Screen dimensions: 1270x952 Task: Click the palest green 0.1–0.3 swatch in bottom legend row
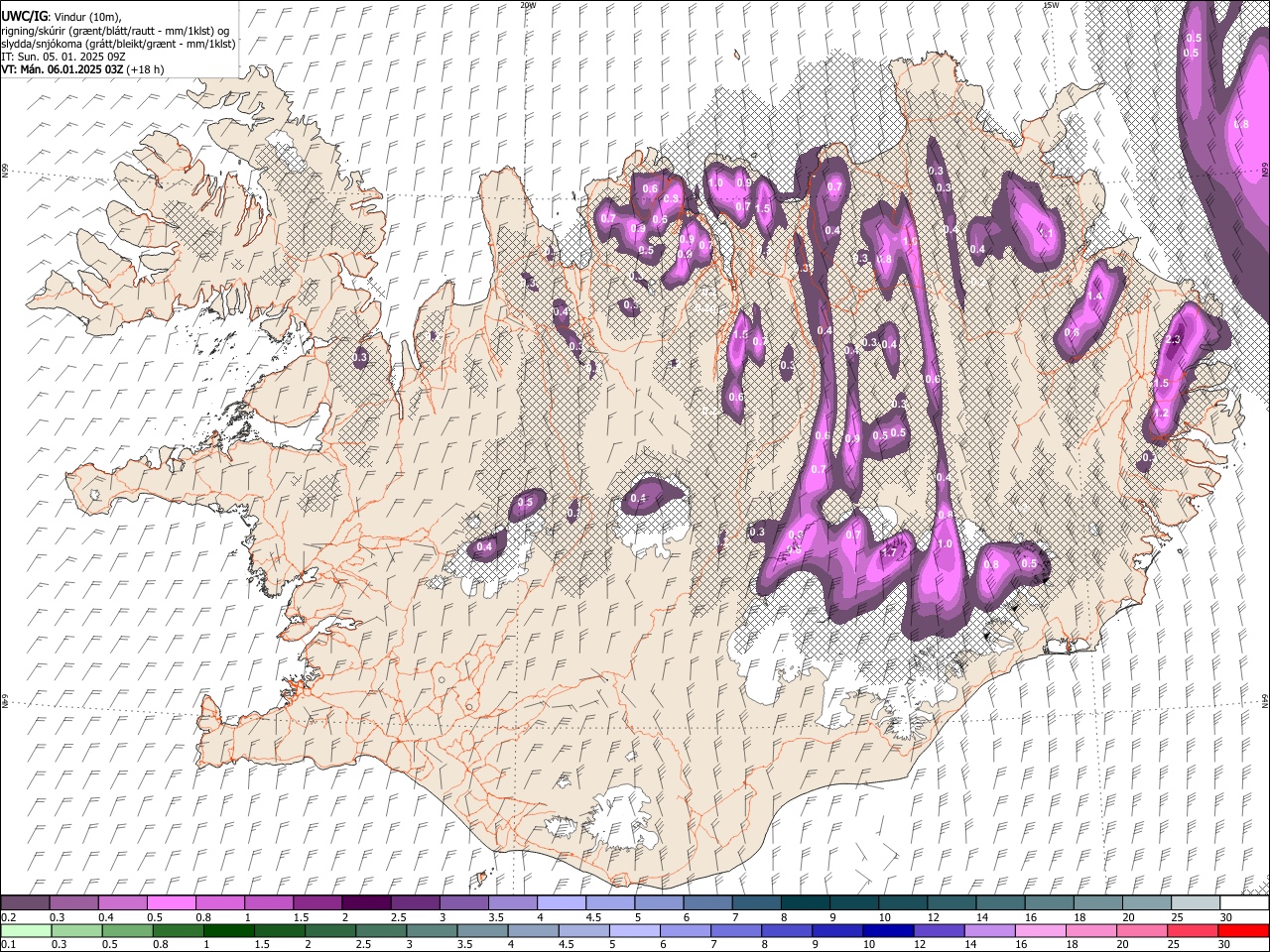point(26,931)
